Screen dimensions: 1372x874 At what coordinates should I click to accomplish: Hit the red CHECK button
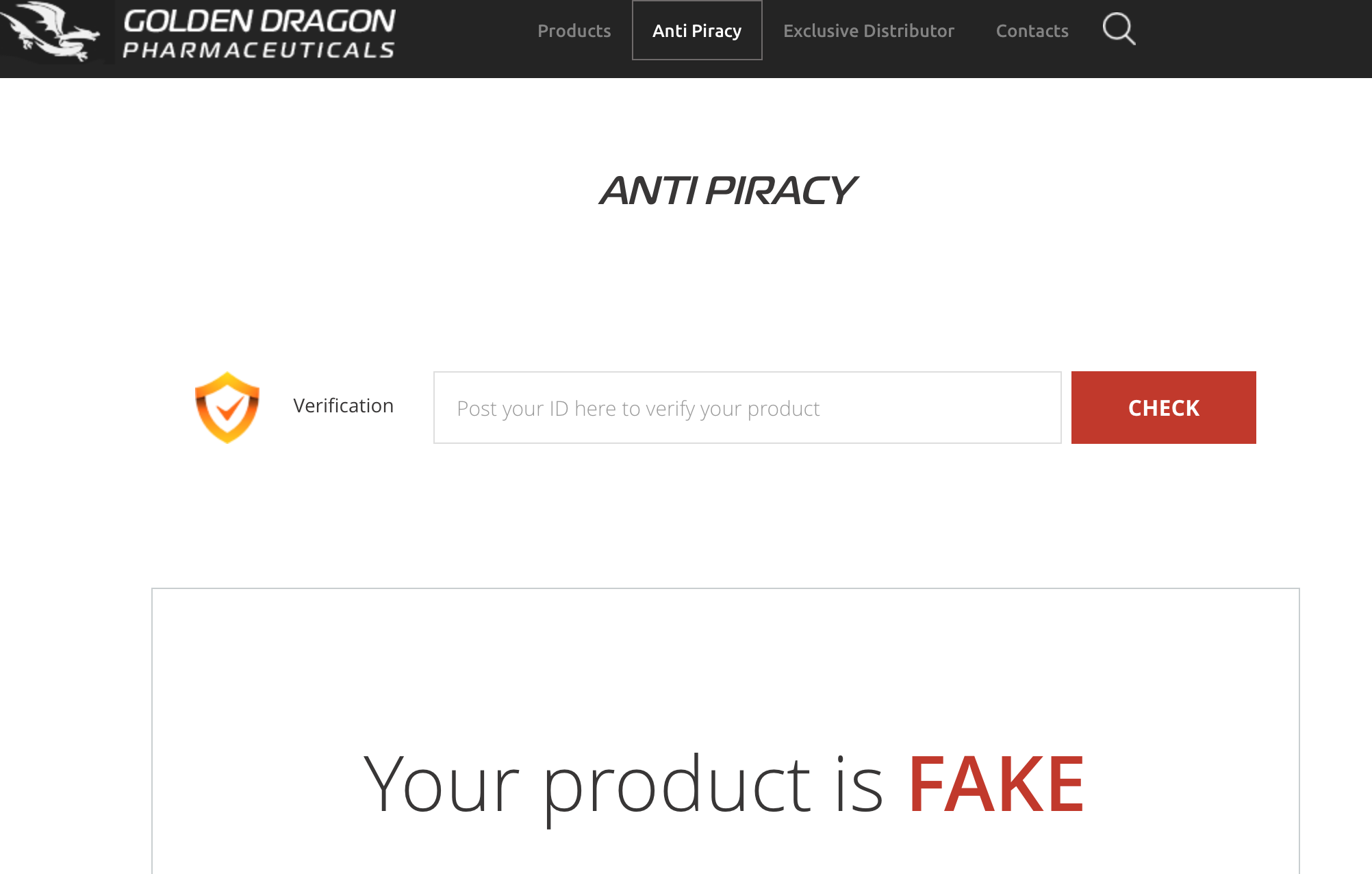(x=1163, y=408)
